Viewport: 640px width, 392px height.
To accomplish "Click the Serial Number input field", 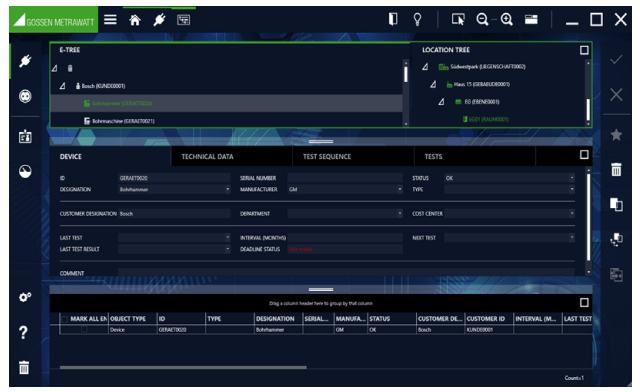I will (x=345, y=178).
